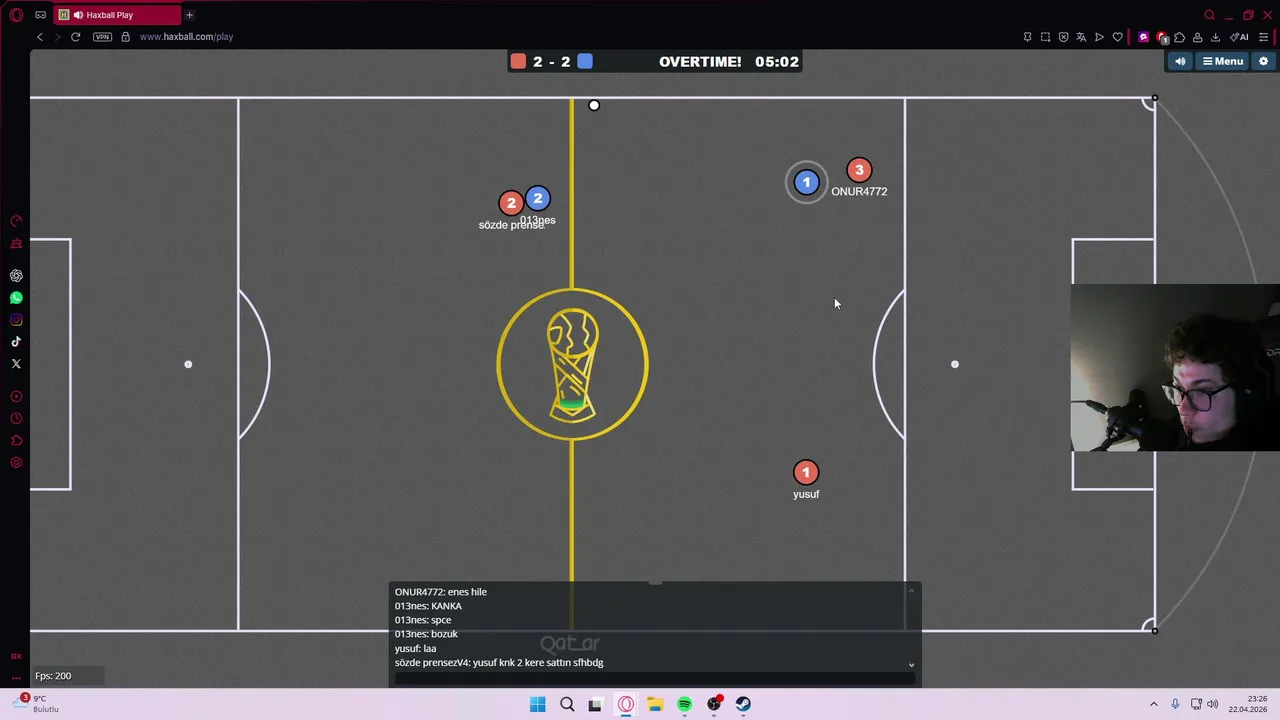The height and width of the screenshot is (720, 1280).
Task: Click the pinboard pin icon
Action: pyautogui.click(x=1028, y=37)
